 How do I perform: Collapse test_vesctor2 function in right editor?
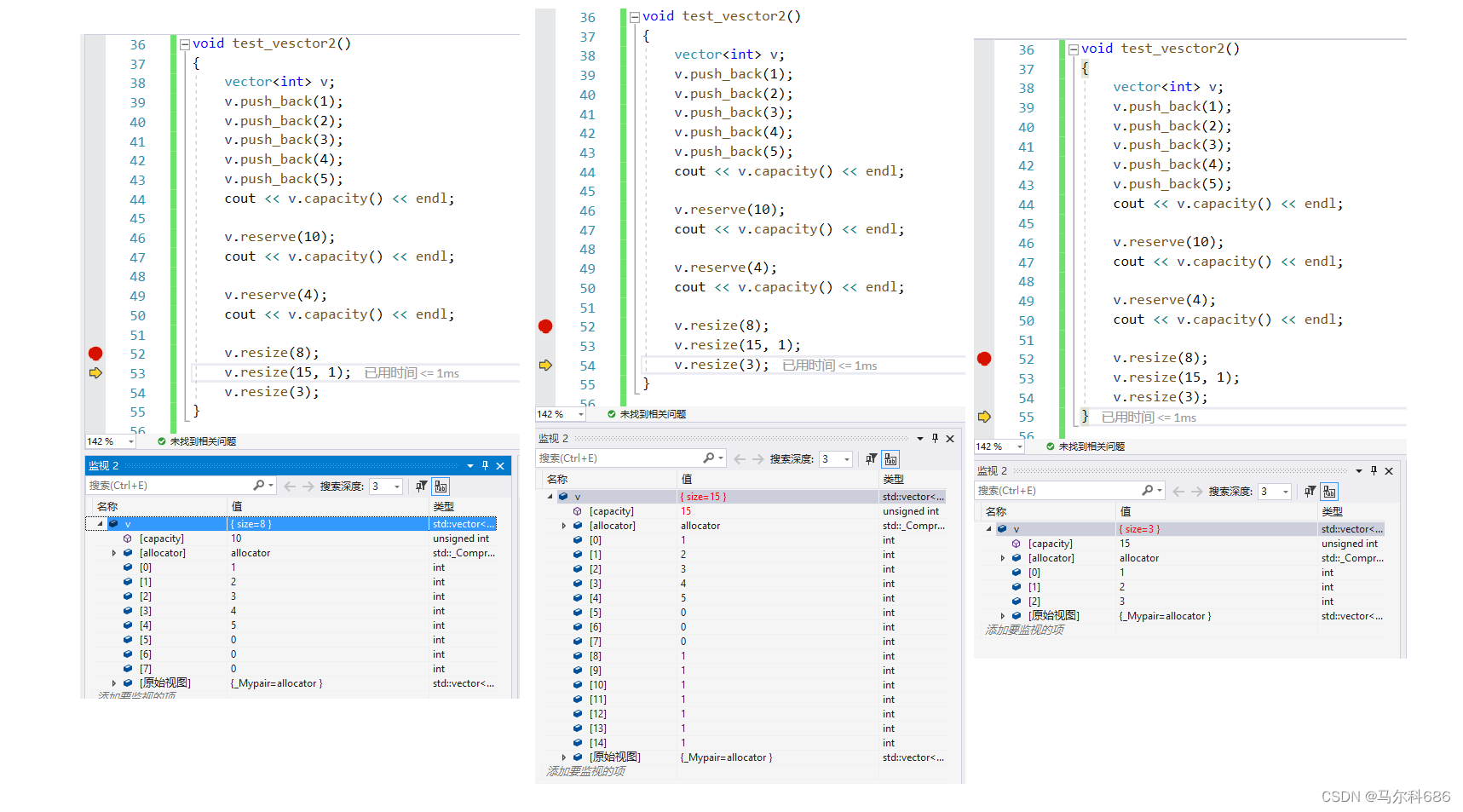tap(1074, 49)
